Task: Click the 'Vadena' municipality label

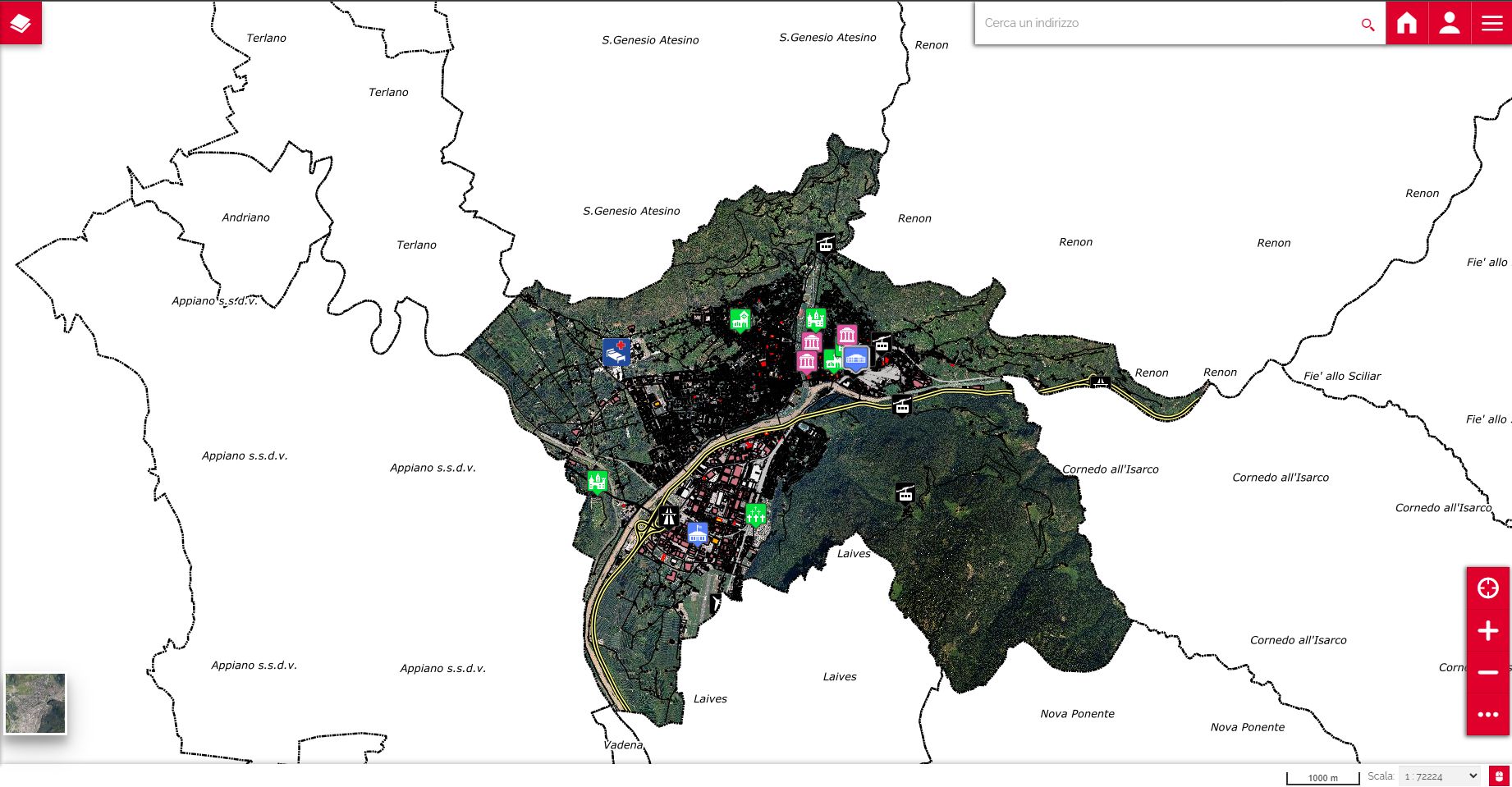Action: click(623, 745)
